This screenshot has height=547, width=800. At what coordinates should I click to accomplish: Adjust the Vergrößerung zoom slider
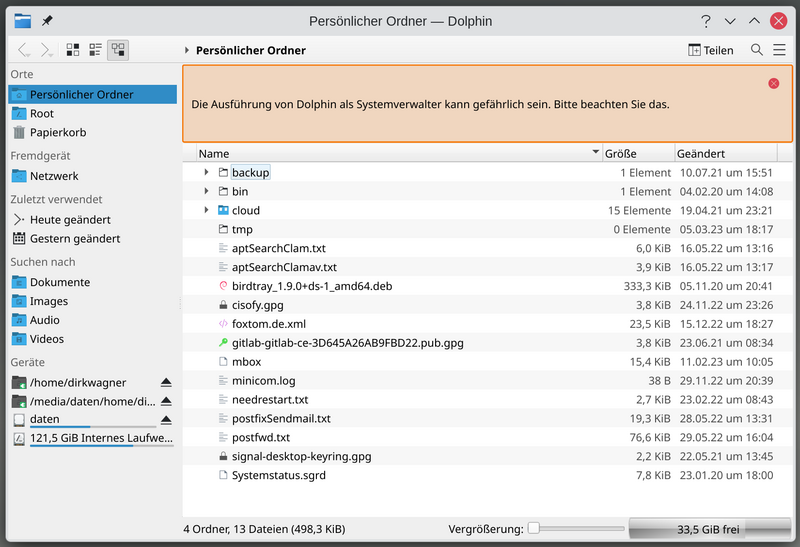576,529
